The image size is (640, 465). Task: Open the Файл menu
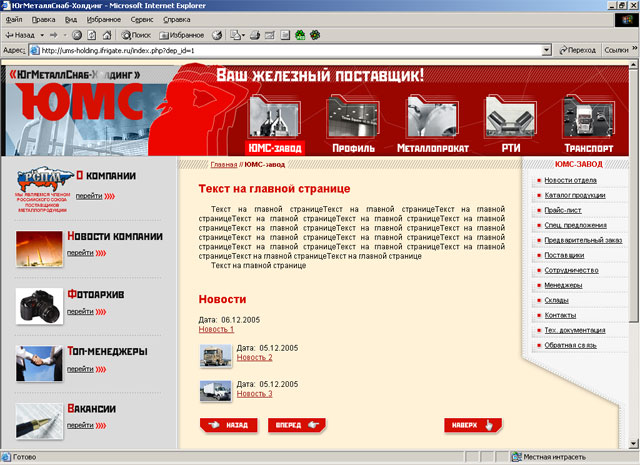tap(14, 19)
